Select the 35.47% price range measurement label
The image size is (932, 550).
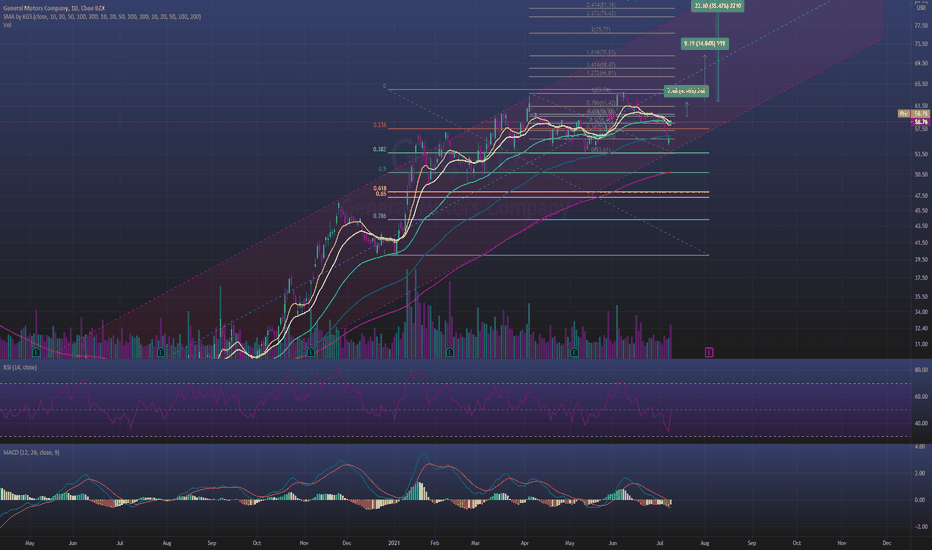click(717, 5)
